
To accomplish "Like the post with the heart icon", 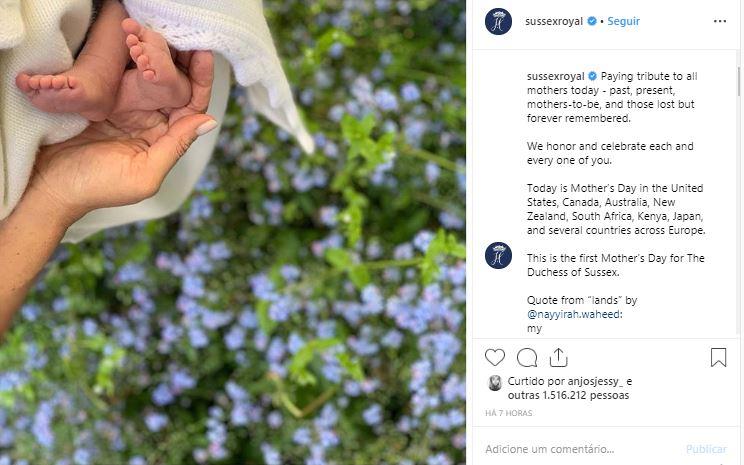I will click(x=495, y=357).
